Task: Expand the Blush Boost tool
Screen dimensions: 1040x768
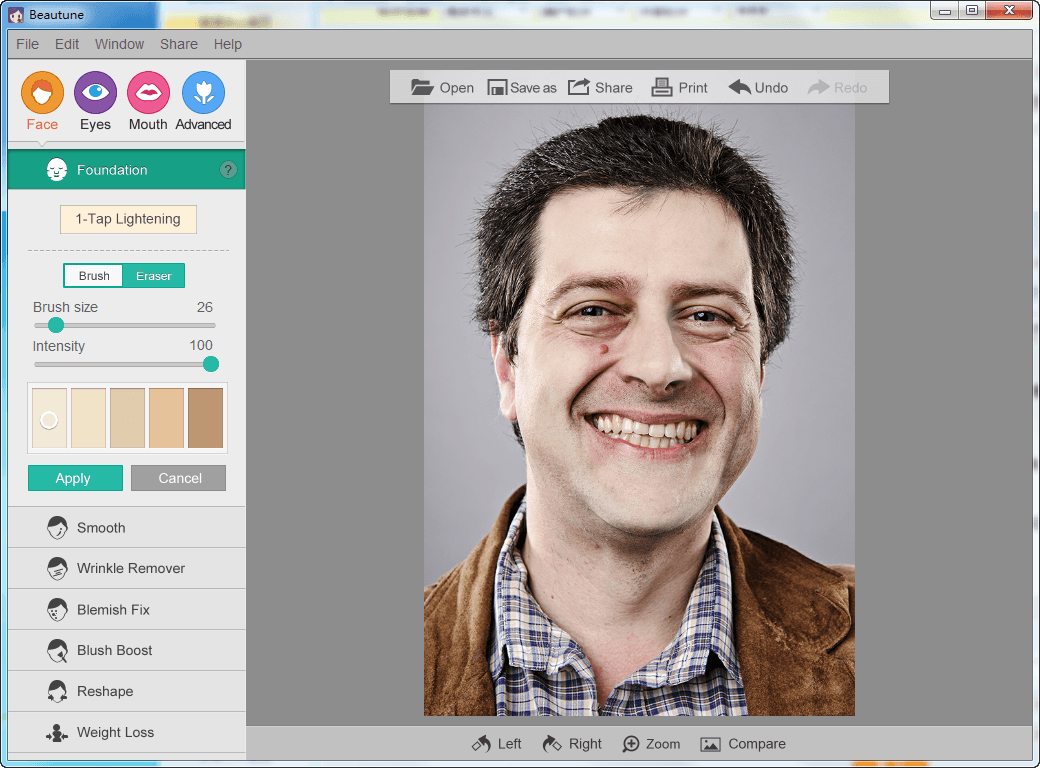Action: pos(127,651)
